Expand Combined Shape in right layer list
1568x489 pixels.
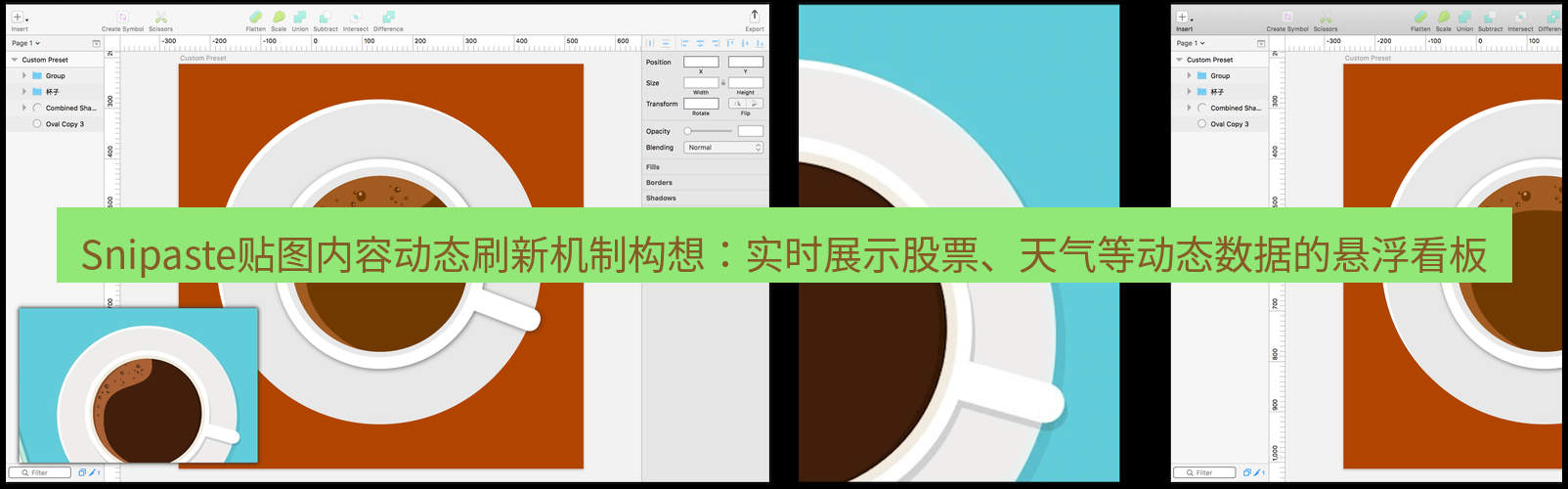pyautogui.click(x=1190, y=108)
